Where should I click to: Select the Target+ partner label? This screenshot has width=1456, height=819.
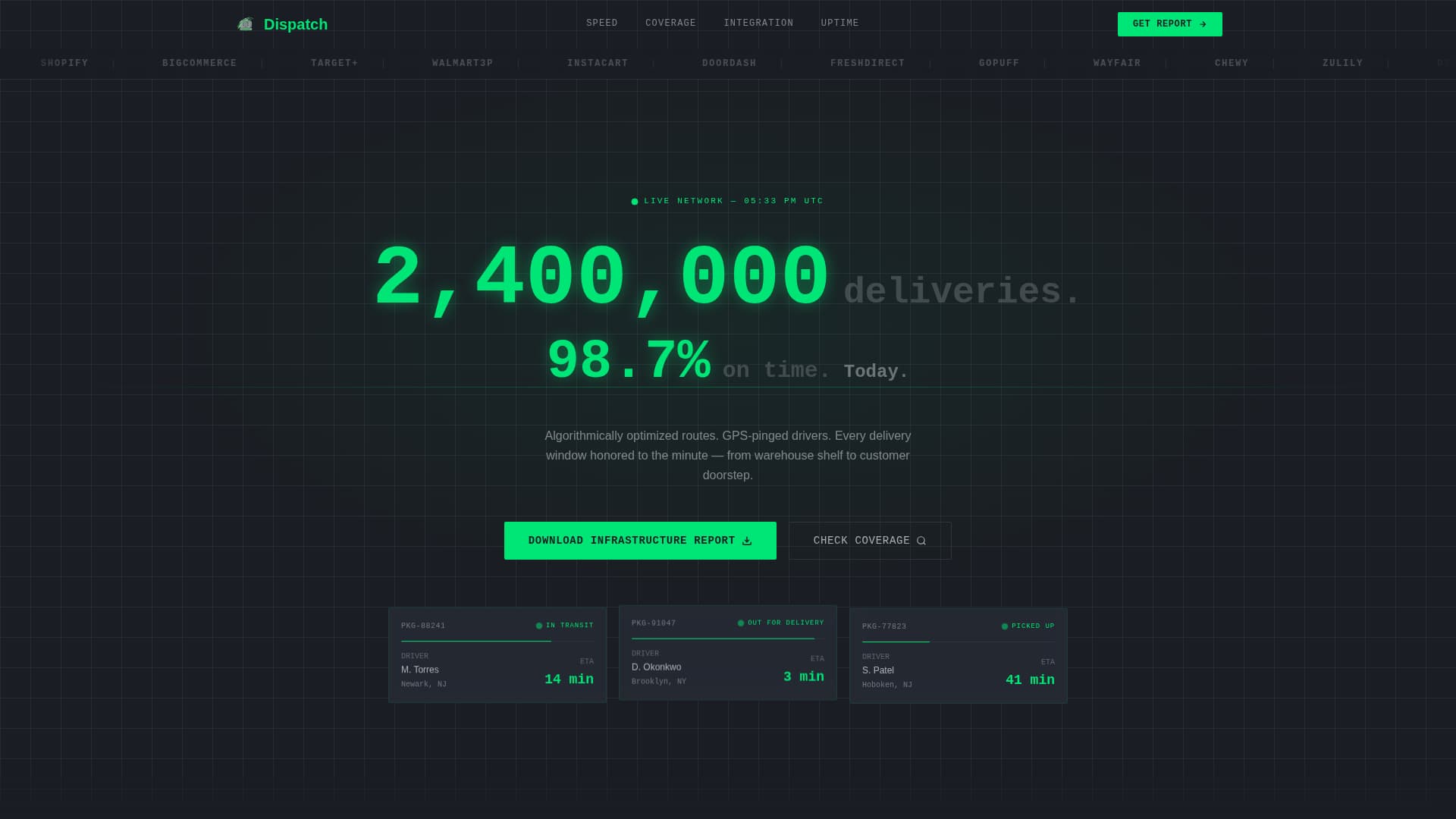click(x=334, y=64)
